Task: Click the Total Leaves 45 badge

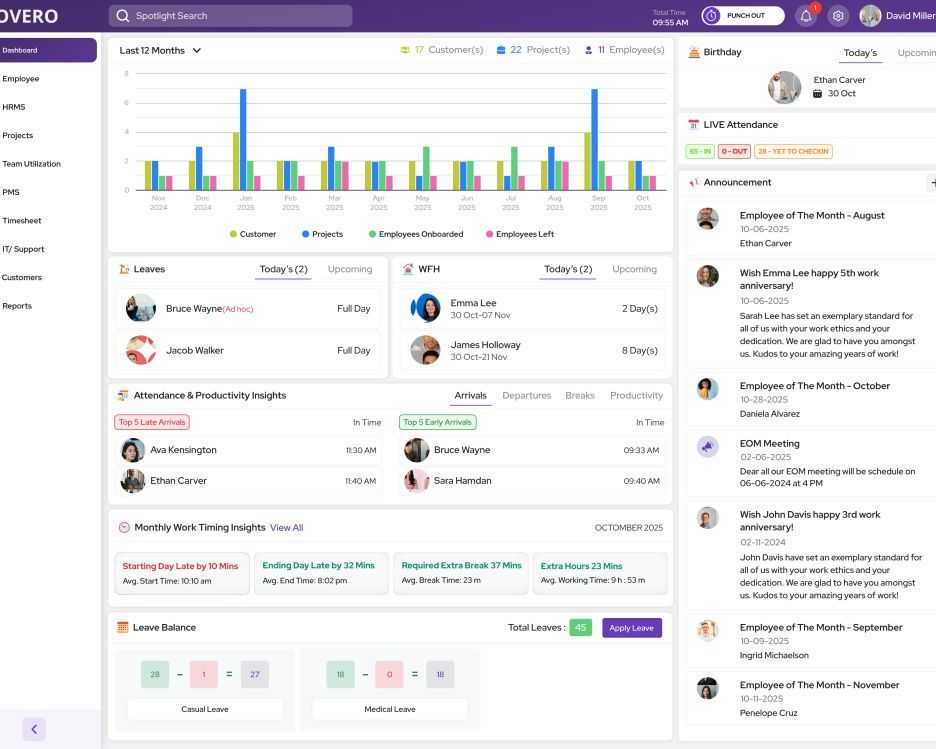Action: pyautogui.click(x=580, y=628)
